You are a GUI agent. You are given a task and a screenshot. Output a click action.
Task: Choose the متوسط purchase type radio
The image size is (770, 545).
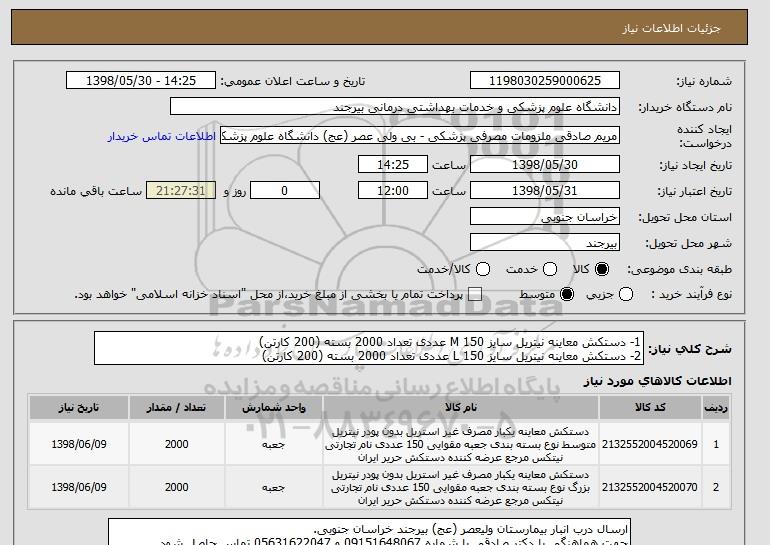coord(567,295)
